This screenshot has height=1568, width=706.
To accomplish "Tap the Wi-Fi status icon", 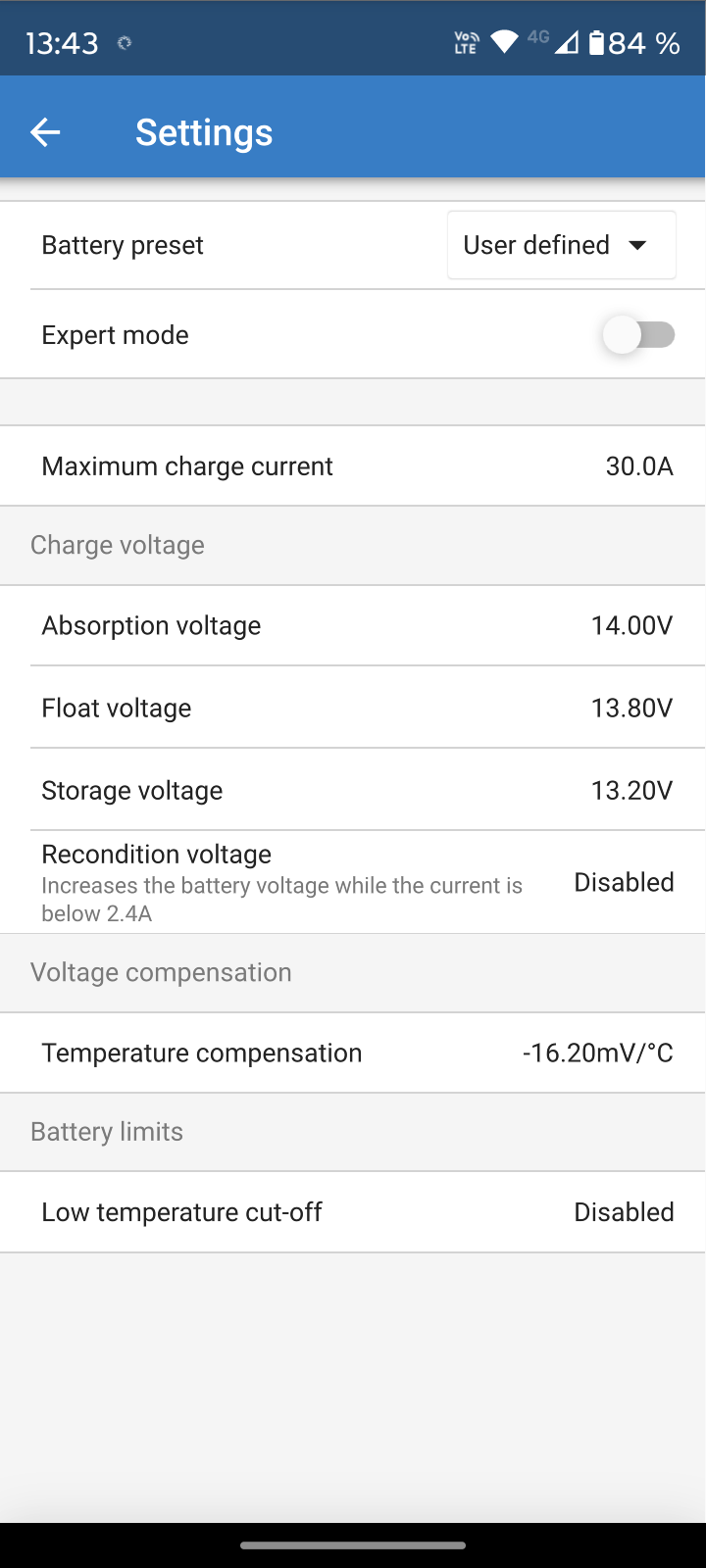I will coord(504,42).
